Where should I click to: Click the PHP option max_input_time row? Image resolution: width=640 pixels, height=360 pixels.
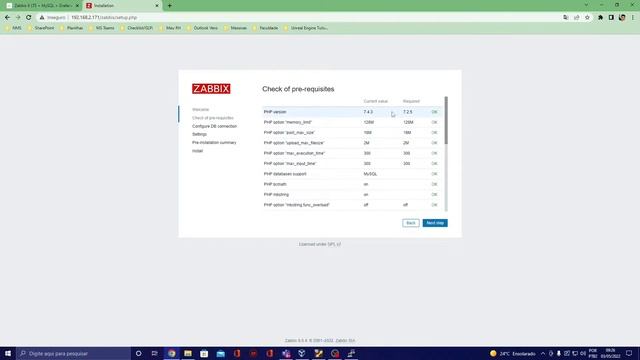(x=352, y=164)
